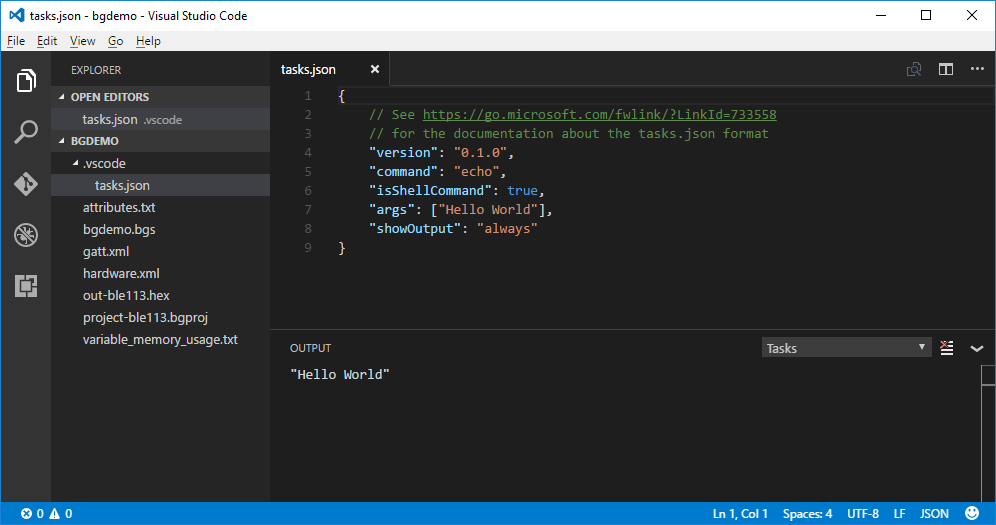
Task: Select tasks.json under Open Editors
Action: [161, 119]
